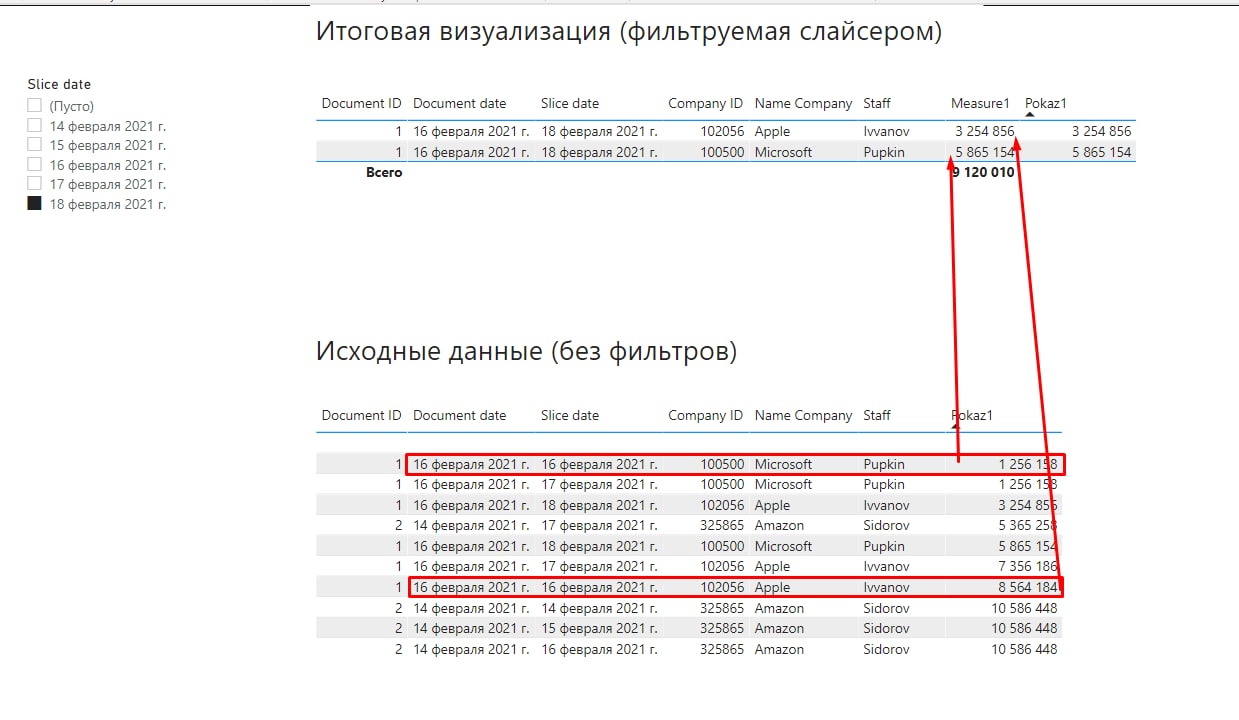Image resolution: width=1239 pixels, height=720 pixels.
Task: Sort bottom table by Document ID header
Action: (361, 415)
